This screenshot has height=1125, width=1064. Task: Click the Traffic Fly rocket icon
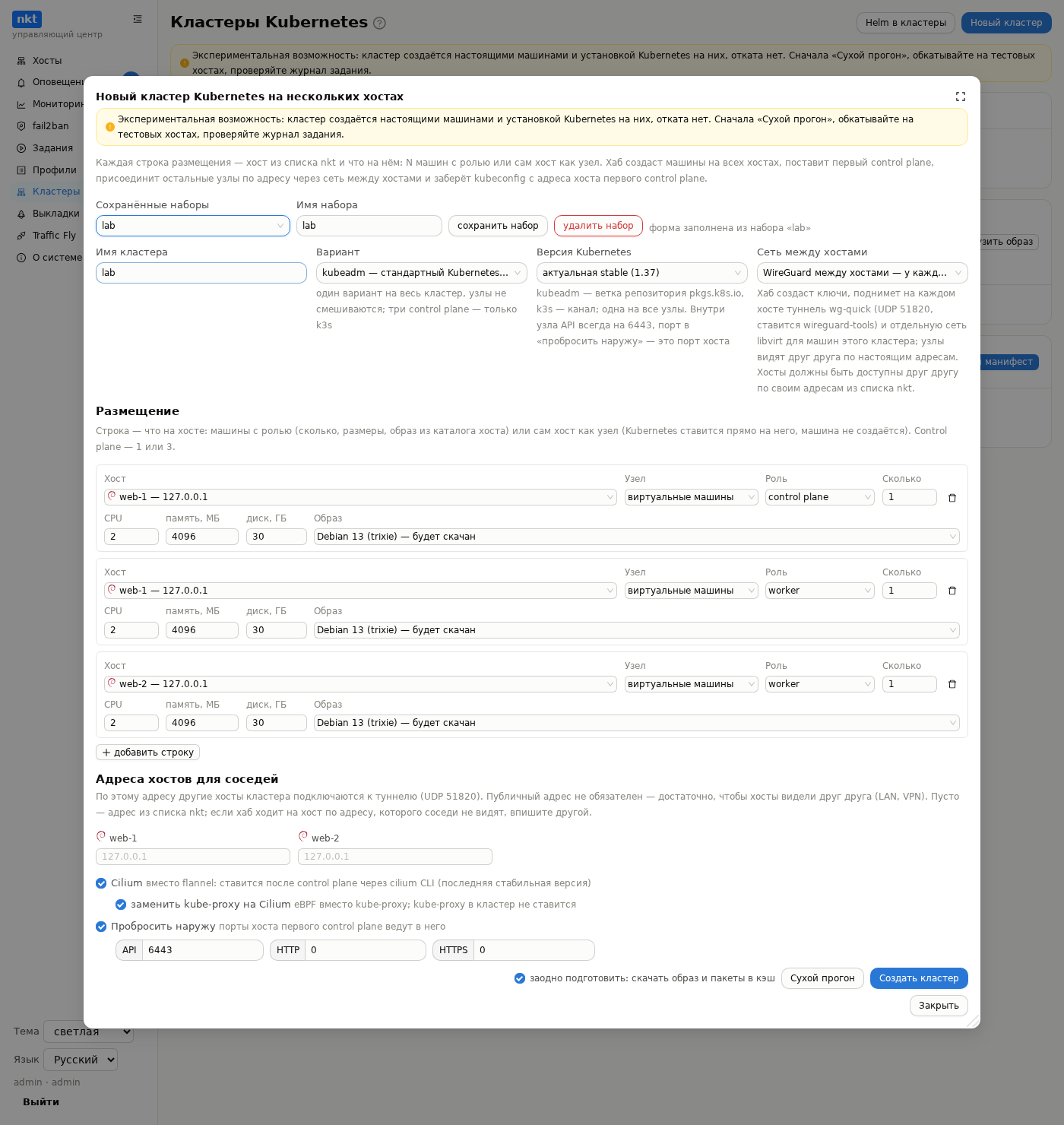(x=21, y=236)
